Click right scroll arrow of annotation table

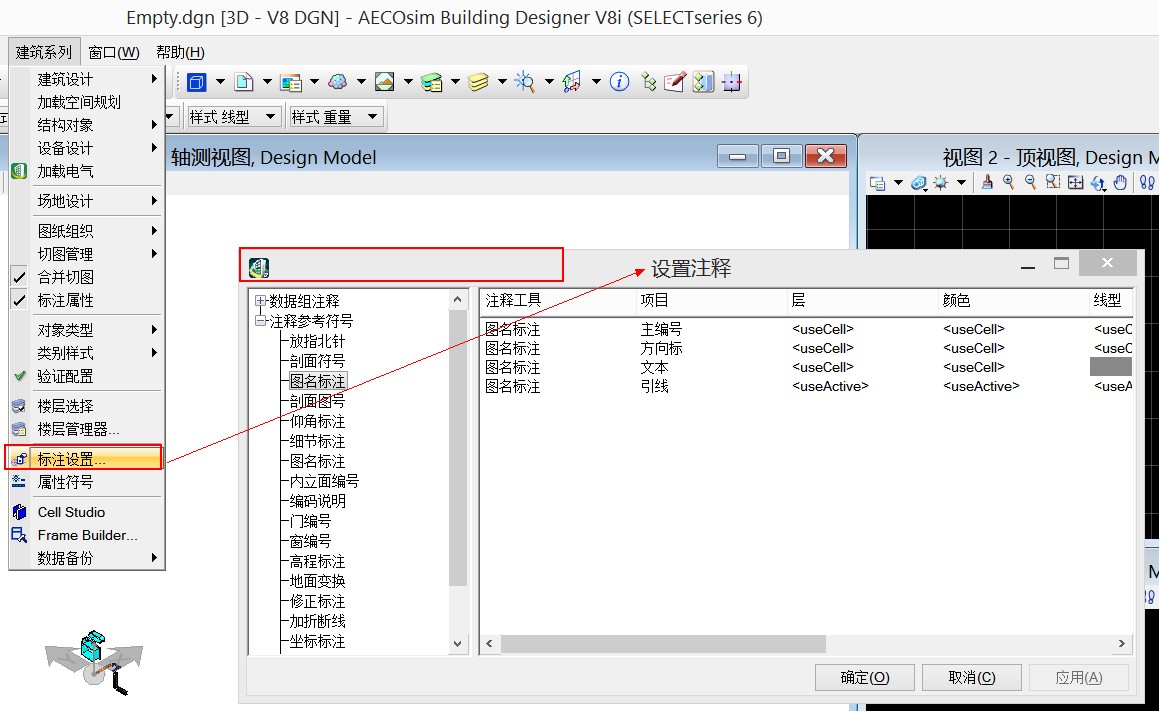click(1121, 644)
